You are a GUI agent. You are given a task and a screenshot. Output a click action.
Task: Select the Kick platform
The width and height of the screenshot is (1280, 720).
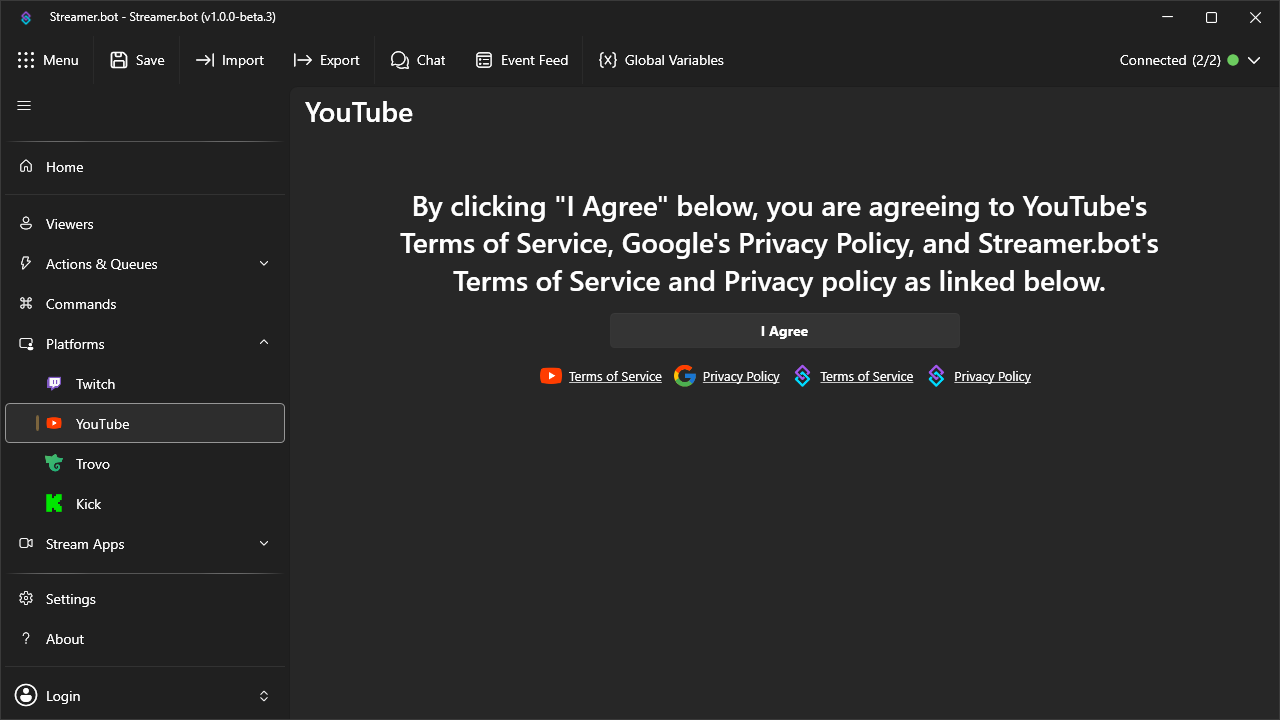(89, 503)
